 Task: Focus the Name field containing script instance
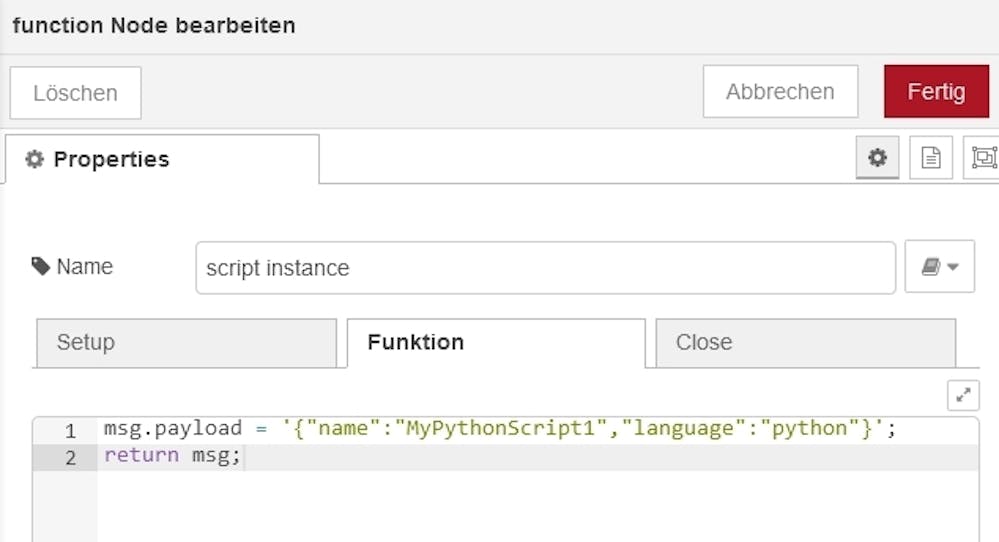(545, 268)
